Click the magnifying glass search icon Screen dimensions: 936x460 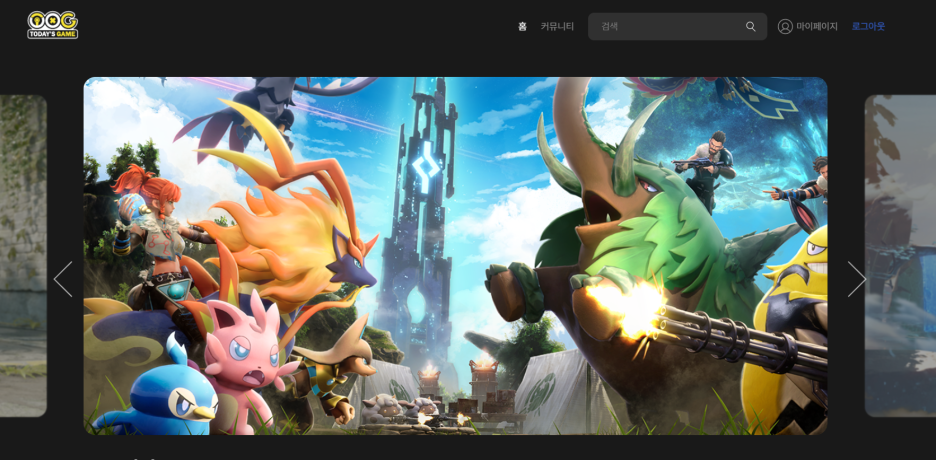(x=750, y=26)
